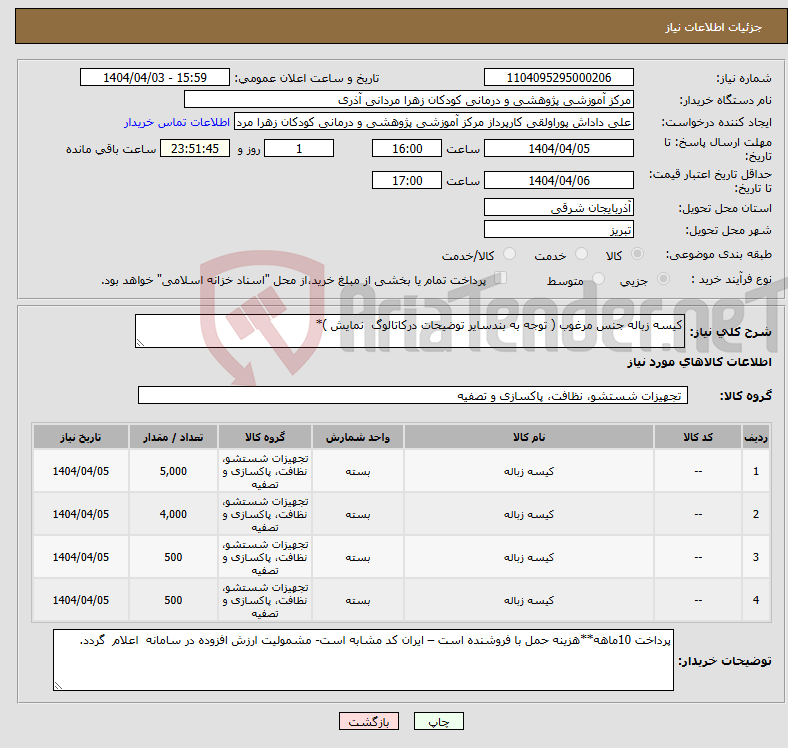Screen dimensions: 788x748
Task: Click the استان محل تحویل field
Action: click(x=558, y=207)
